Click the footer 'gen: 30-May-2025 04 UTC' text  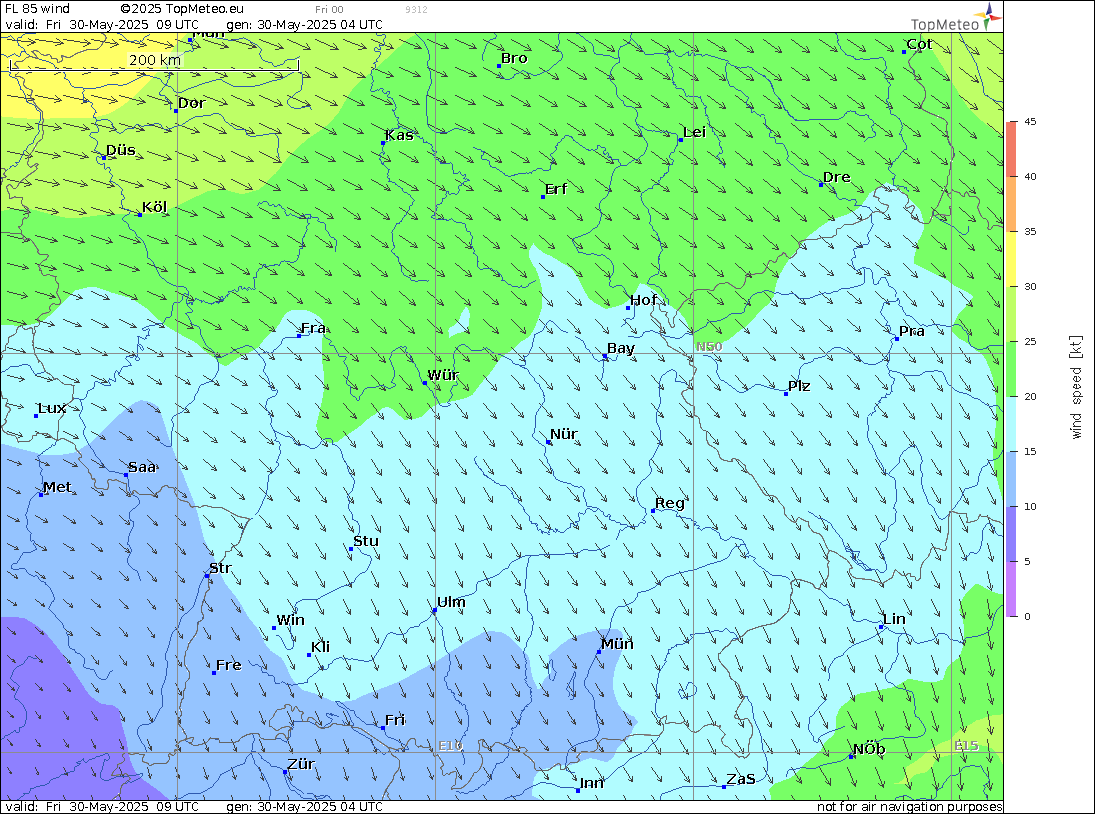[304, 806]
